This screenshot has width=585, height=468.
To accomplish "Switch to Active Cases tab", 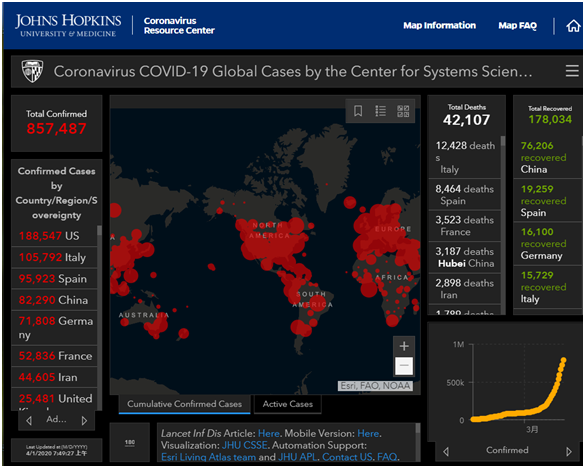I will (x=288, y=404).
